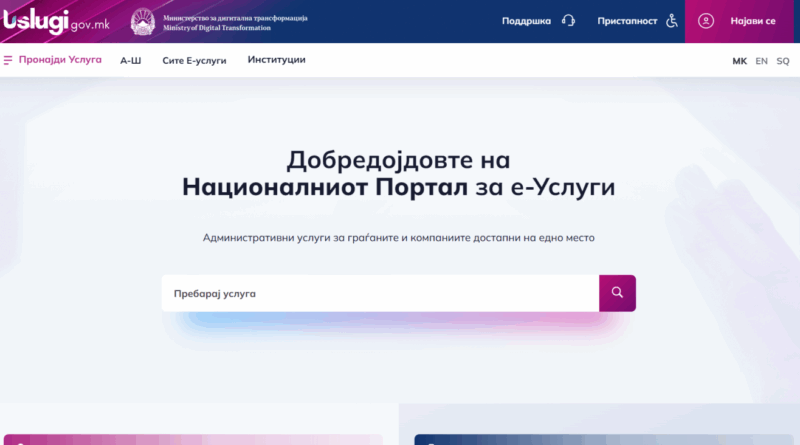This screenshot has width=800, height=445.
Task: Click the Ministry of Digital Transformation emblem
Action: pos(143,21)
